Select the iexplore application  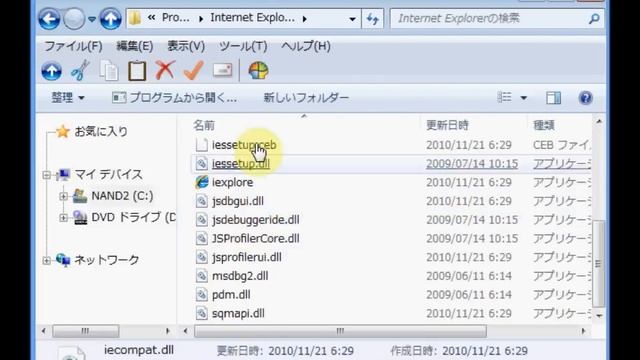(x=232, y=182)
